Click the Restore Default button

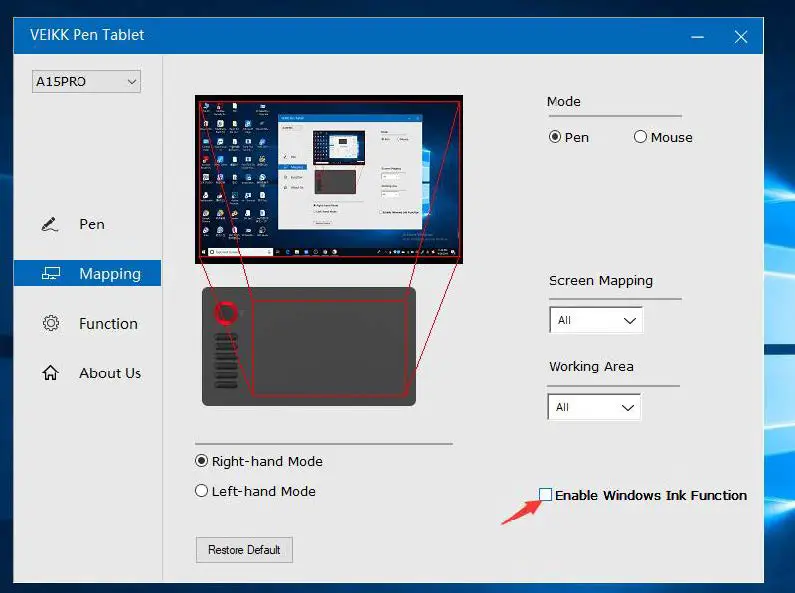point(244,550)
